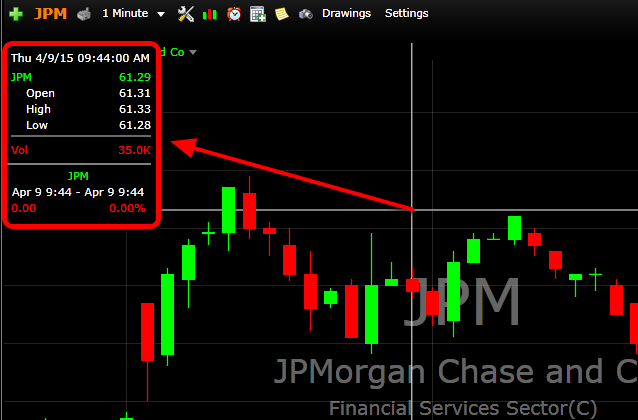638x420 pixels.
Task: Click the tallest green candlestick left of the crosshair
Action: [x=168, y=315]
